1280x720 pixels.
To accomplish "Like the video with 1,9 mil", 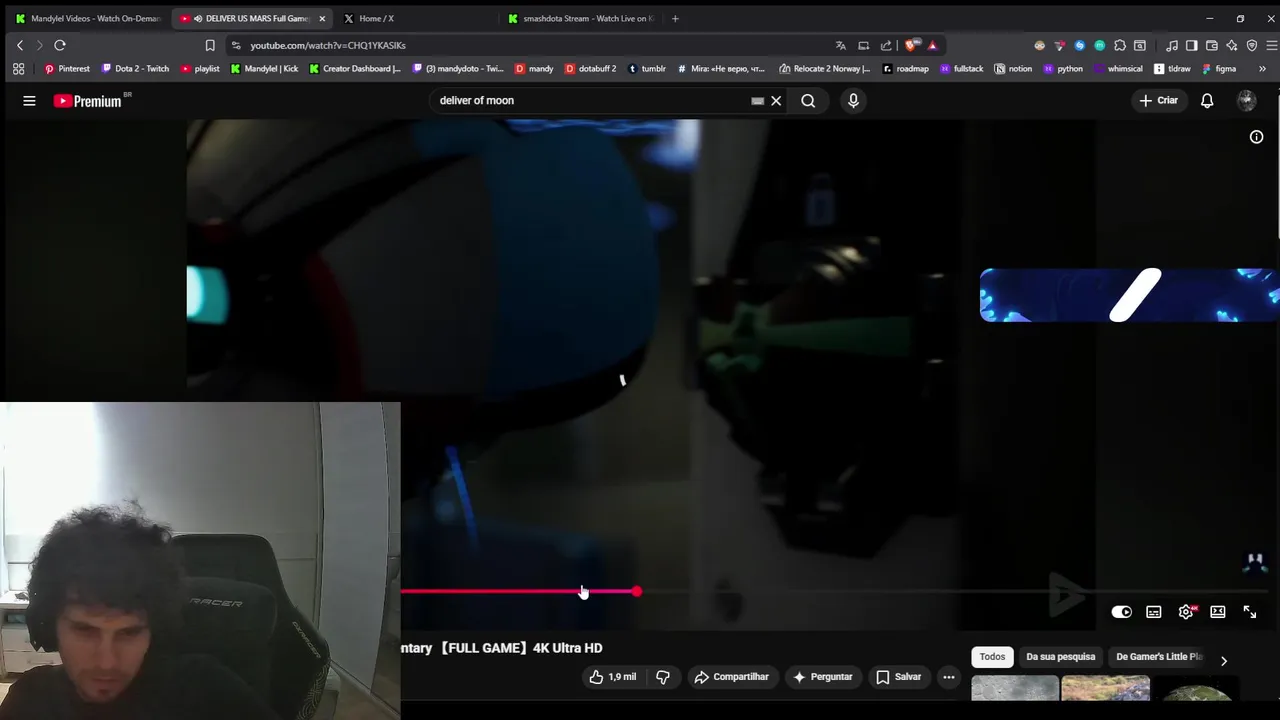I will pyautogui.click(x=612, y=677).
